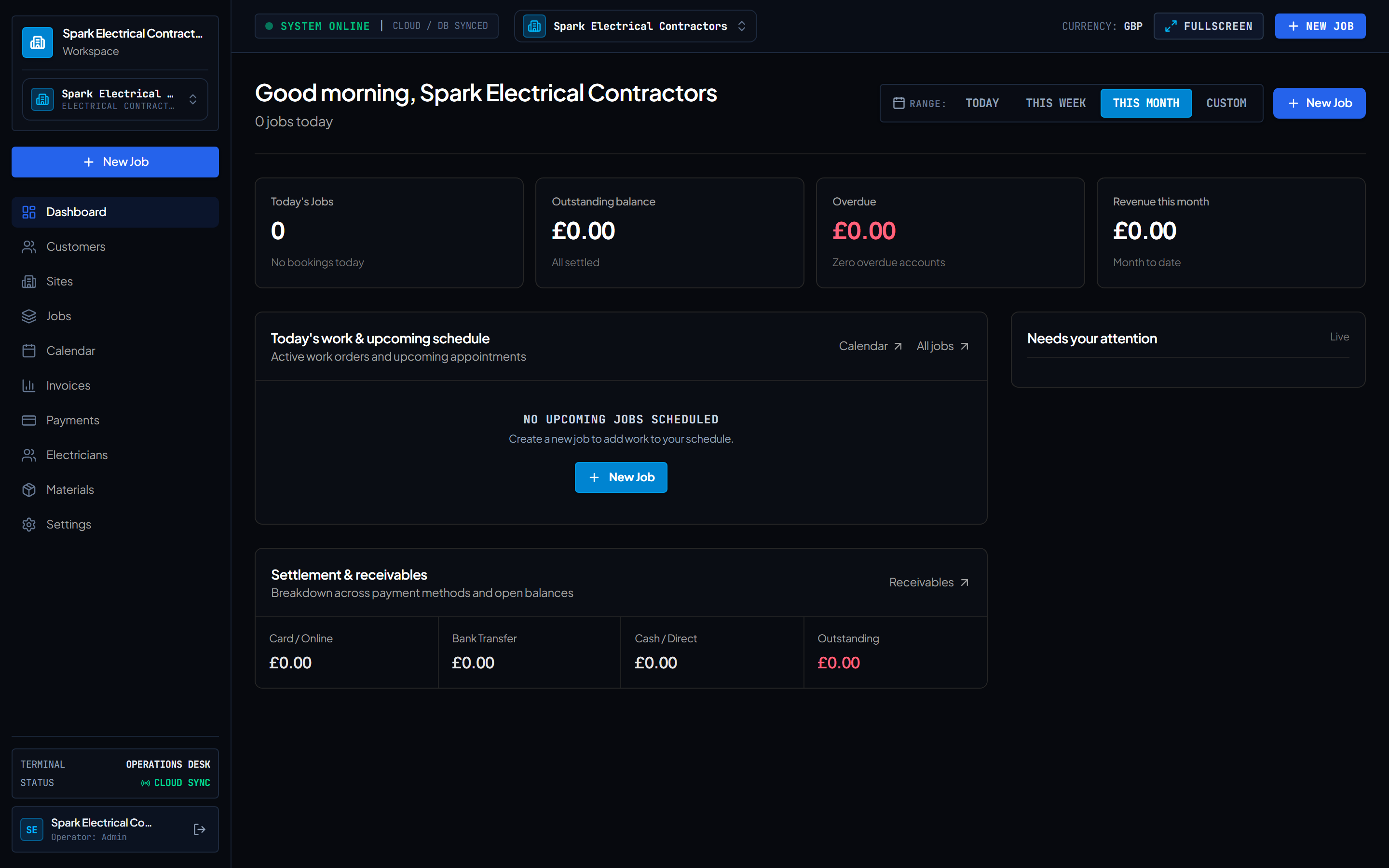Click the Customers people icon
1389x868 pixels.
(x=29, y=247)
